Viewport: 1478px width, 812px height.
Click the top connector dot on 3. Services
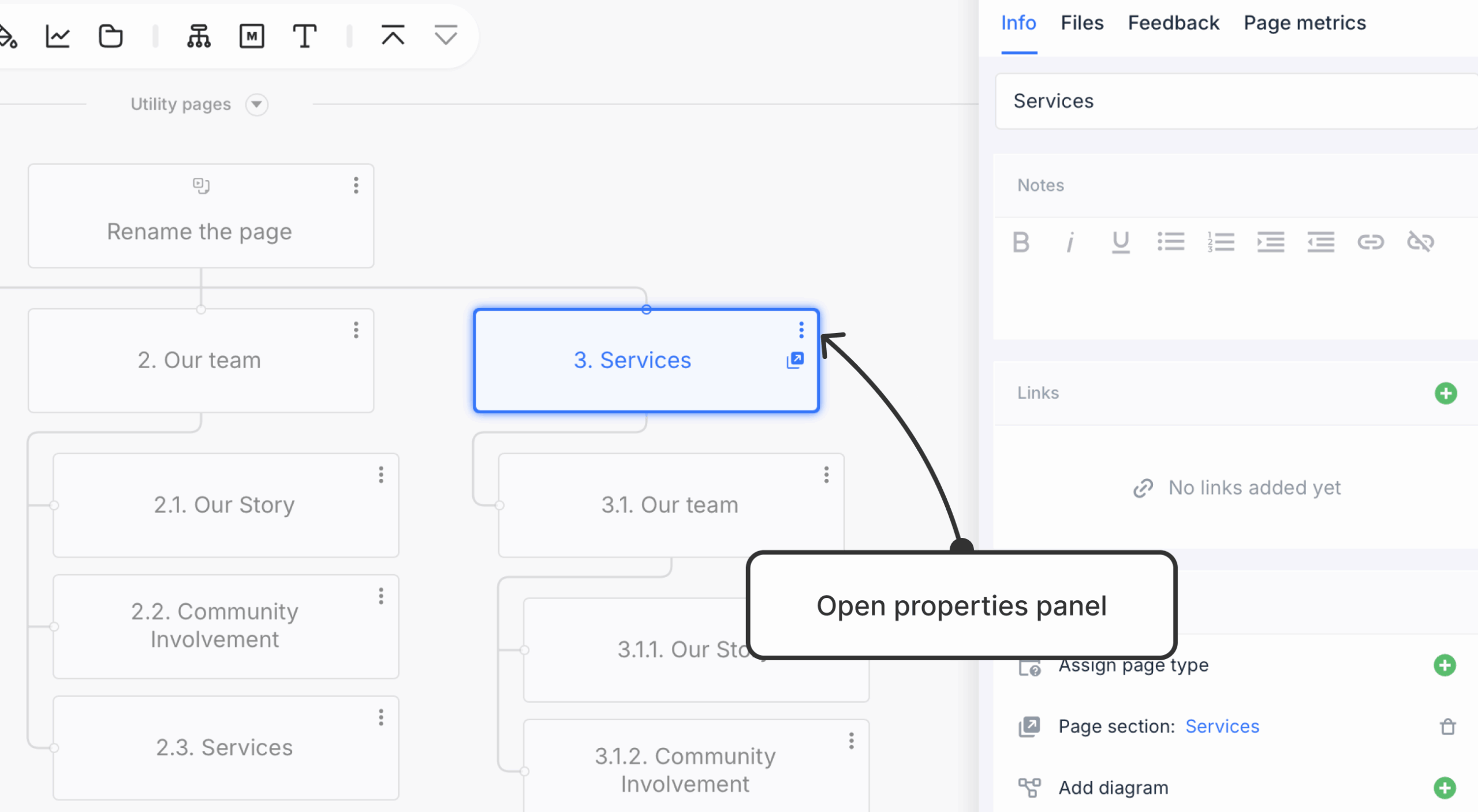pyautogui.click(x=647, y=310)
